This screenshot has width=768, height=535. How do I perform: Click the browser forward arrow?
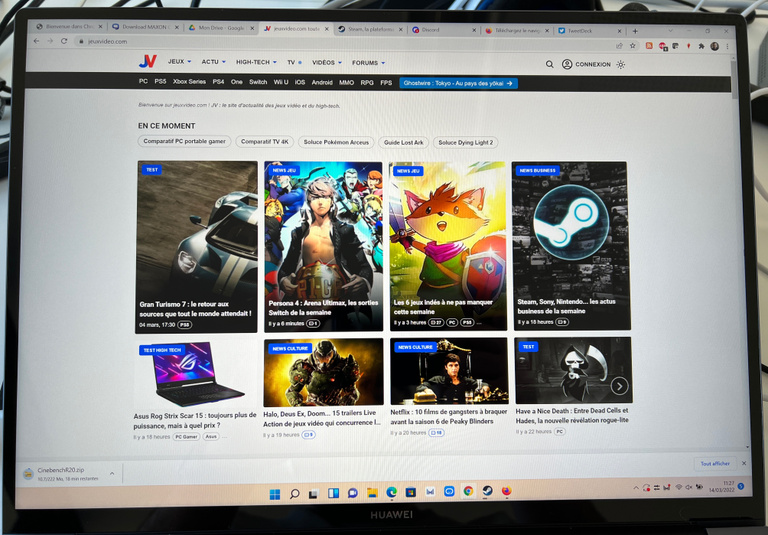point(50,41)
